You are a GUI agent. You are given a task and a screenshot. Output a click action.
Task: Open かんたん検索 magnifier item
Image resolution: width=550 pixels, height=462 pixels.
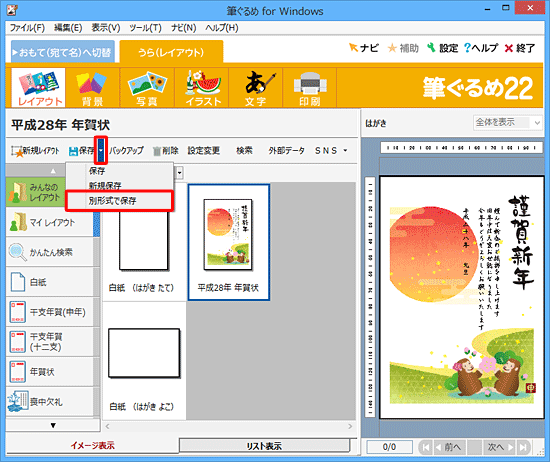click(50, 252)
